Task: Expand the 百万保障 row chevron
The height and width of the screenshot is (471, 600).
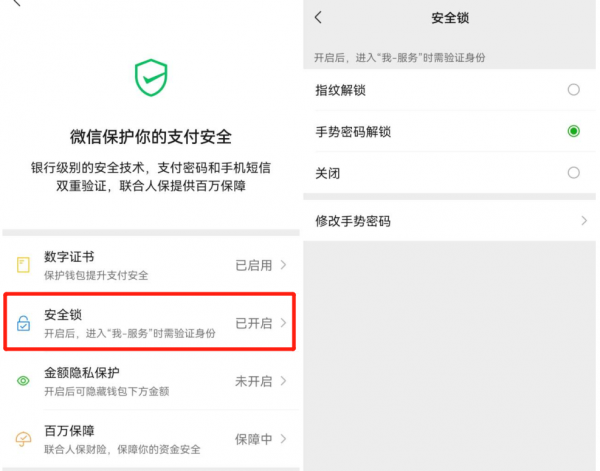Action: tap(284, 439)
